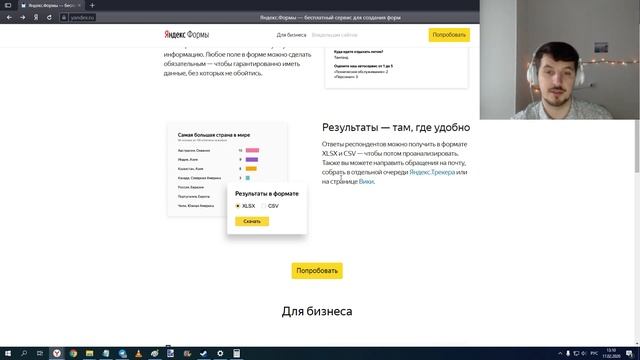Click the purple bar in the chart
This screenshot has width=640, height=360.
coord(252,160)
